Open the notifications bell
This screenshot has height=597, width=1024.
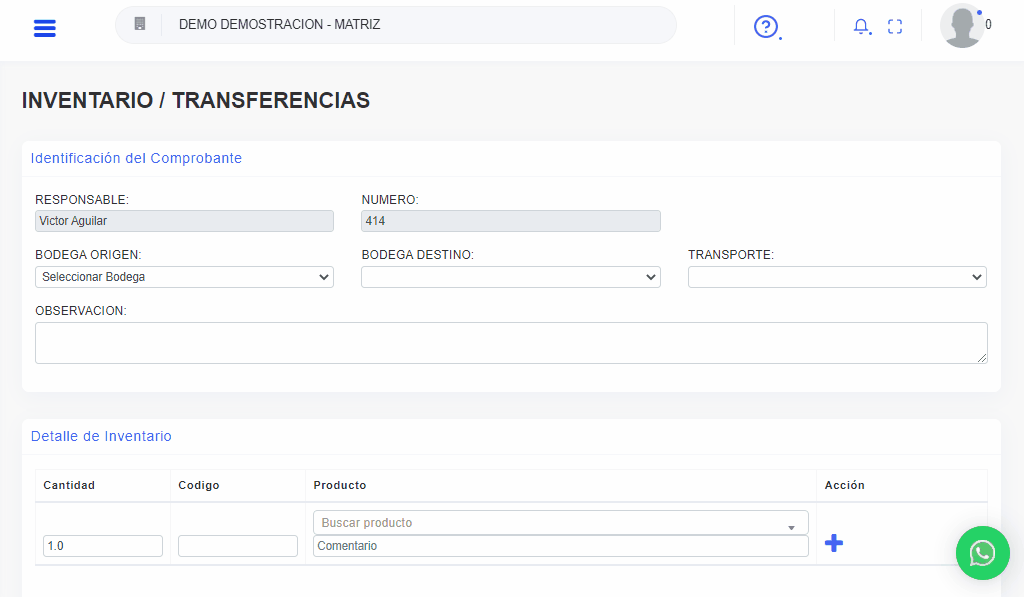point(860,27)
